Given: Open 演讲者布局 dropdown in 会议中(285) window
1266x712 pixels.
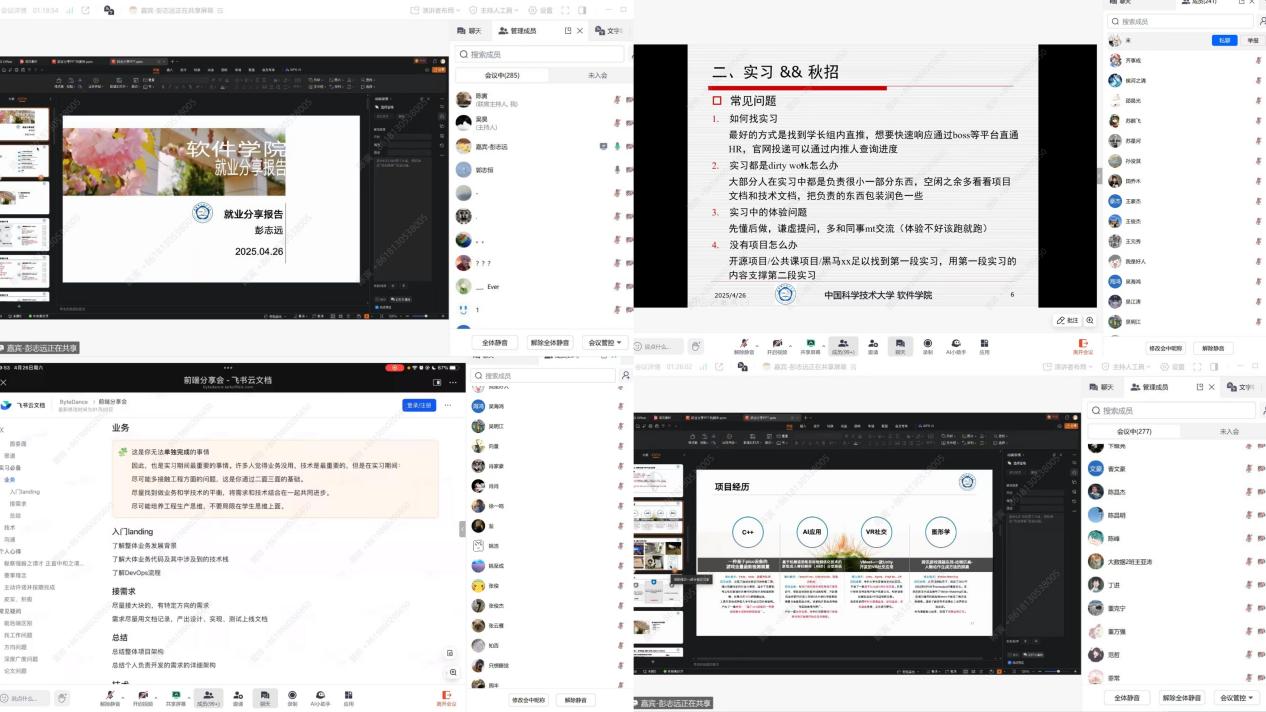Looking at the screenshot, I should pos(433,10).
